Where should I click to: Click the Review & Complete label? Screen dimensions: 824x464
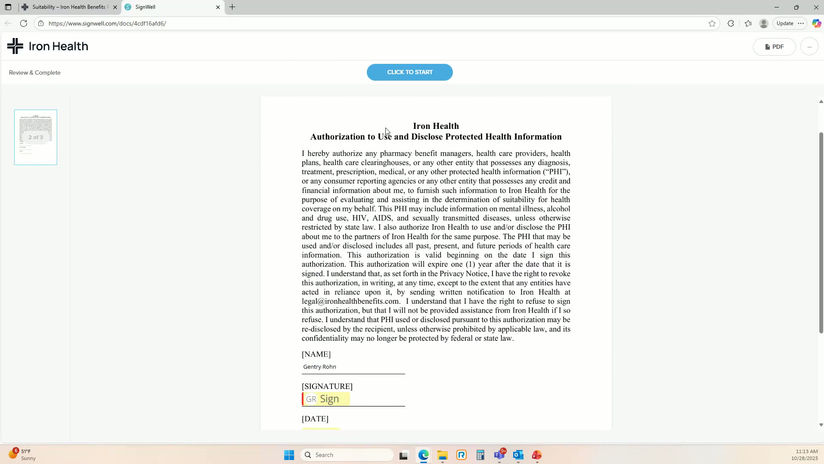pos(35,73)
